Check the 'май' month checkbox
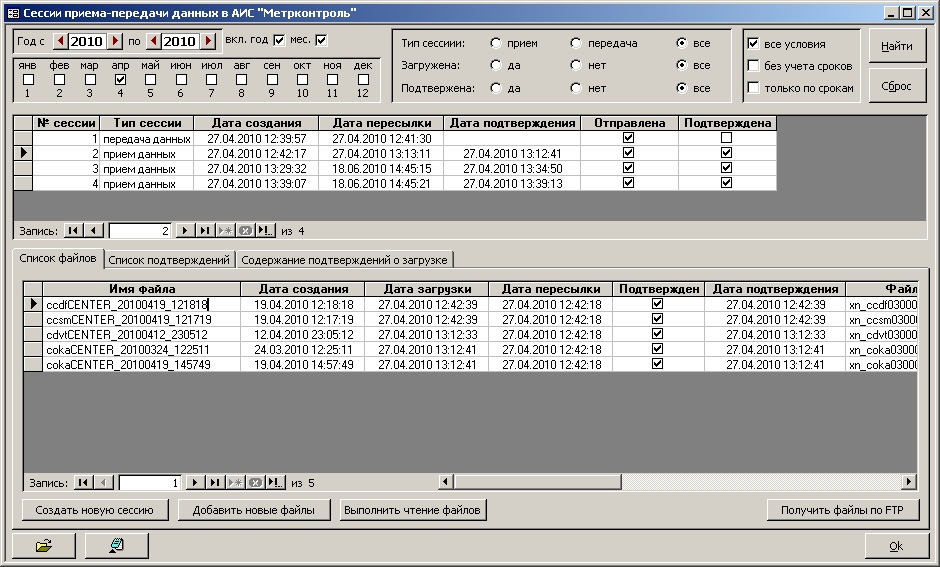Viewport: 940px width, 567px height. point(150,80)
